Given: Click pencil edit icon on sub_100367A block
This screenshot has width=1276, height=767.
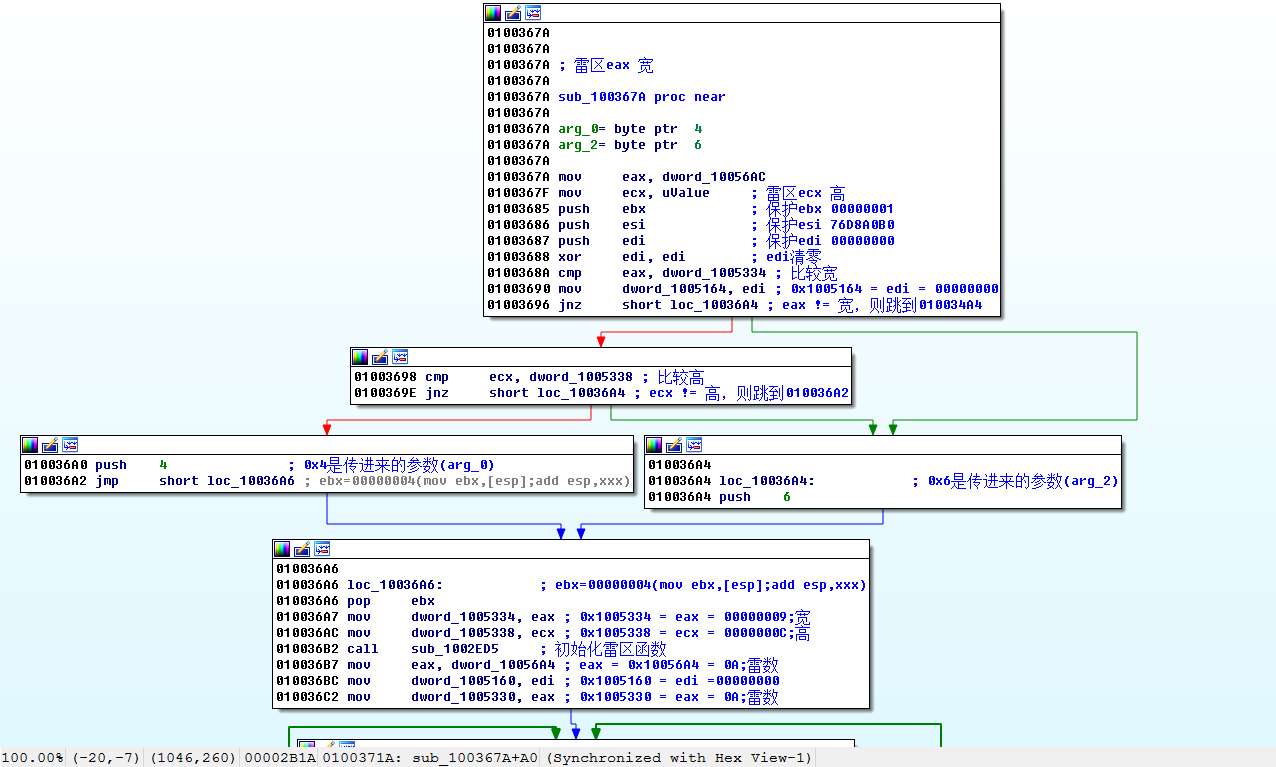Looking at the screenshot, I should coord(513,13).
